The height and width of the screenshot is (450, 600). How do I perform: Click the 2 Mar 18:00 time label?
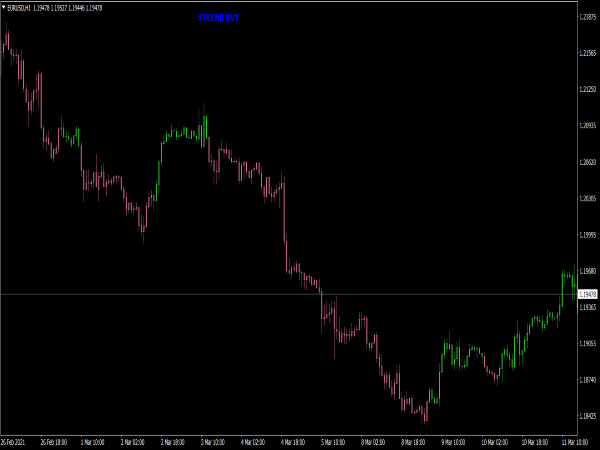click(x=173, y=442)
